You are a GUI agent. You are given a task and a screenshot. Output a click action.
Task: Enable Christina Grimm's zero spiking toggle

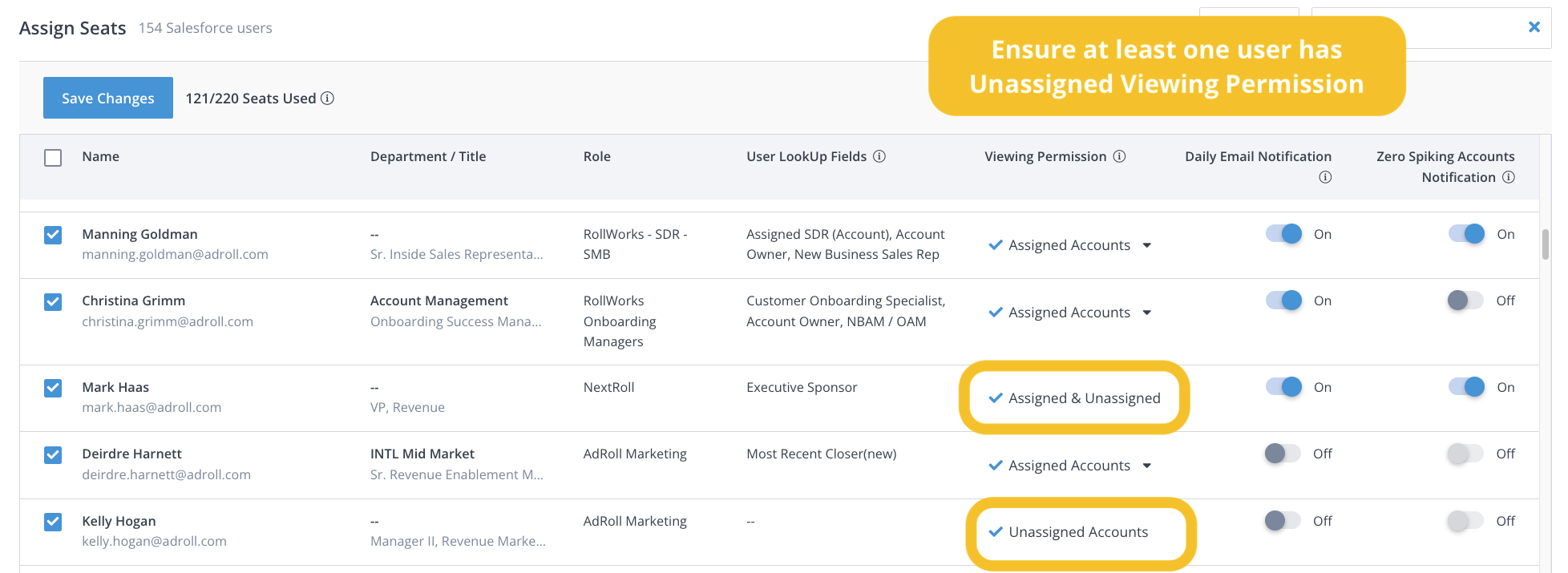[1466, 301]
